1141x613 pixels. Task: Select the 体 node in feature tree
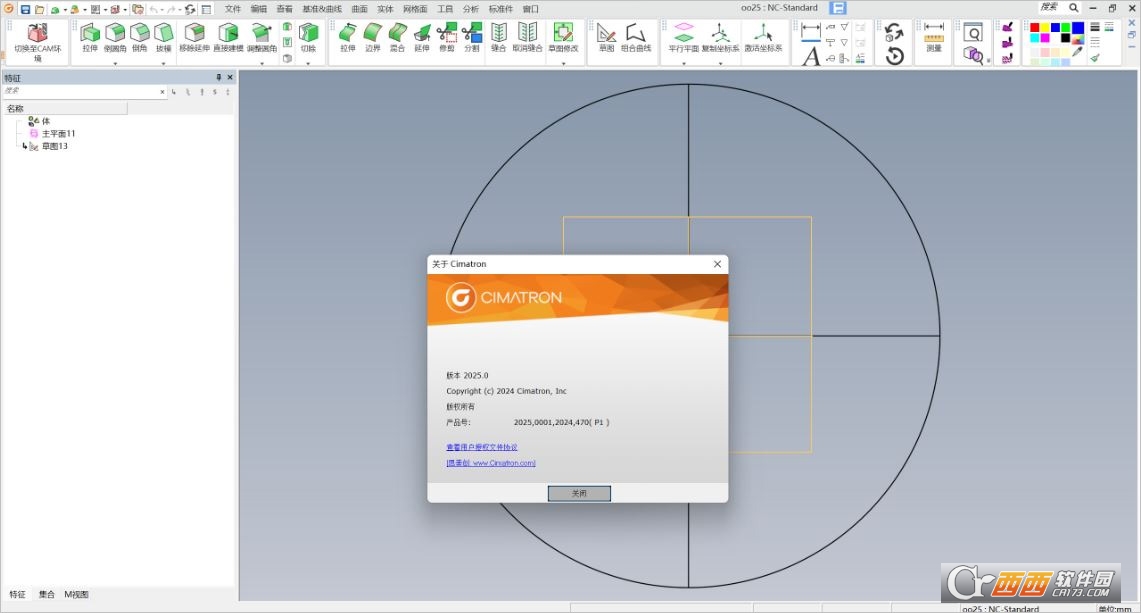[46, 122]
